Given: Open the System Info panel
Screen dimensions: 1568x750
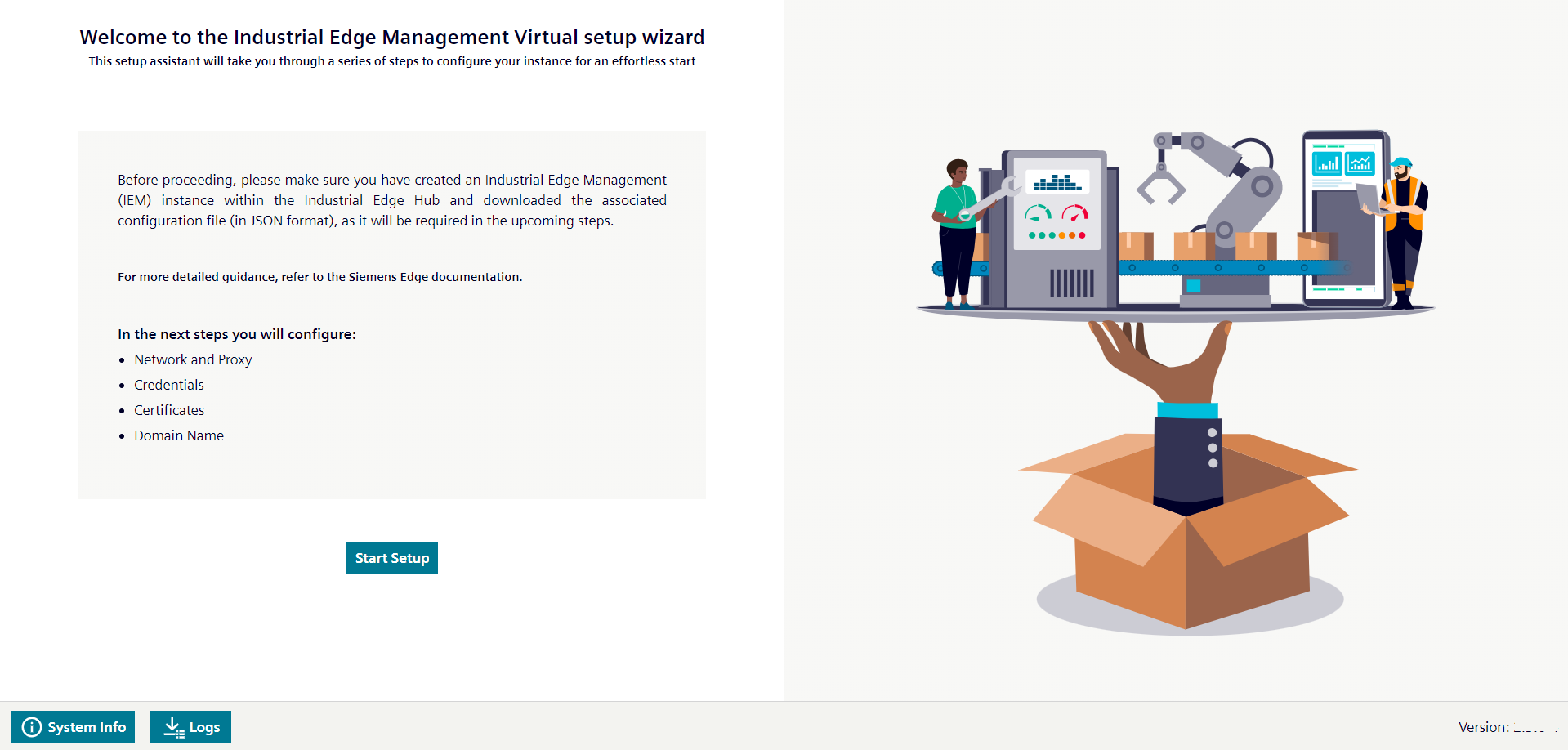Looking at the screenshot, I should (x=72, y=726).
